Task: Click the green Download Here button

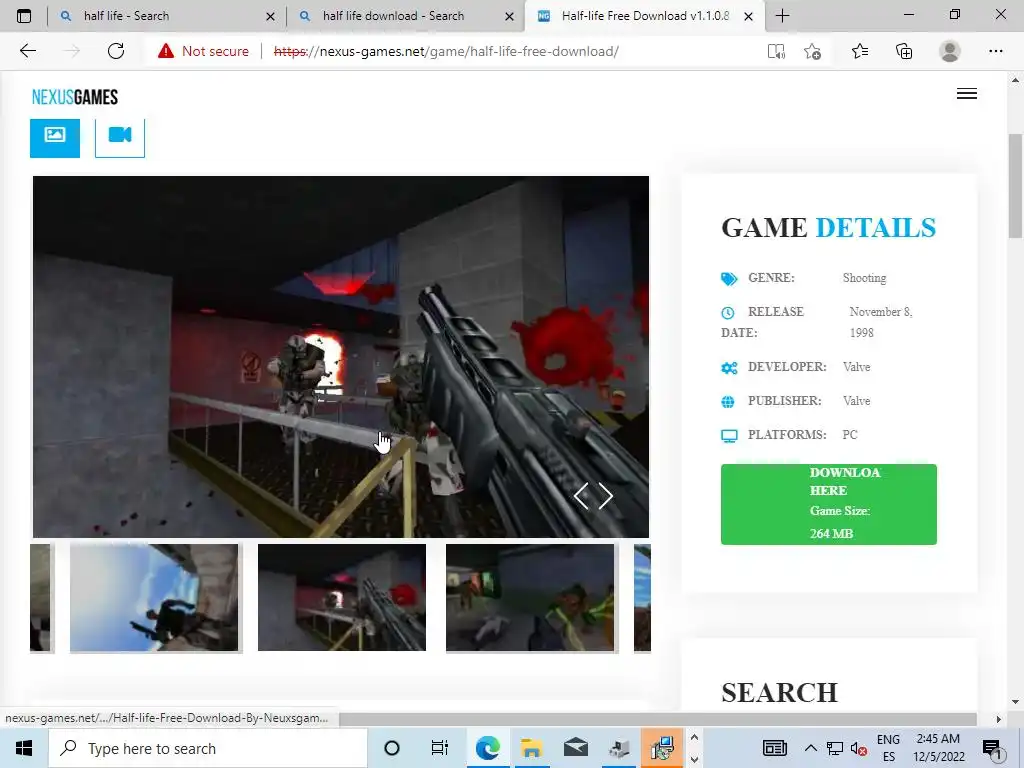Action: [829, 504]
